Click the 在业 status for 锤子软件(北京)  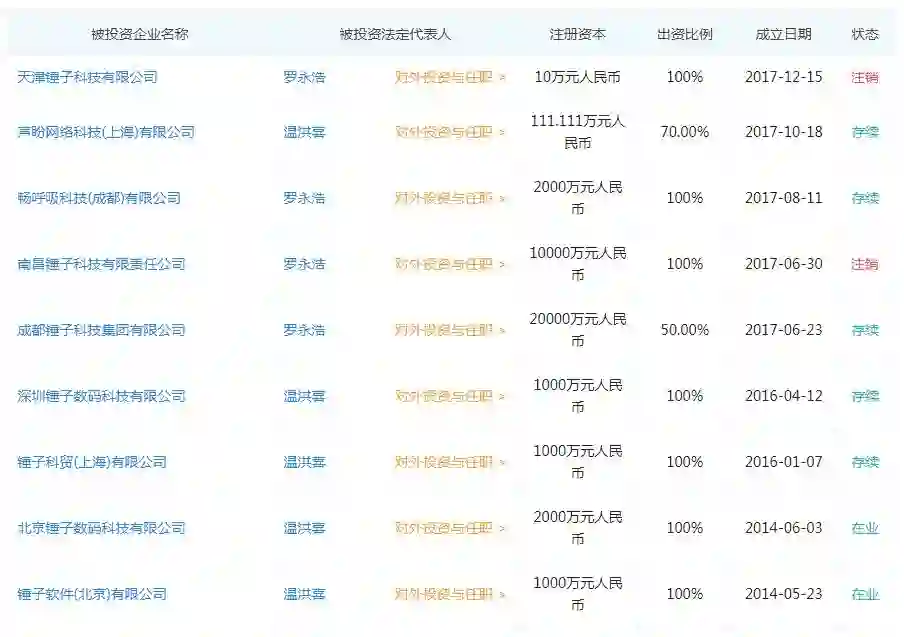click(x=865, y=594)
